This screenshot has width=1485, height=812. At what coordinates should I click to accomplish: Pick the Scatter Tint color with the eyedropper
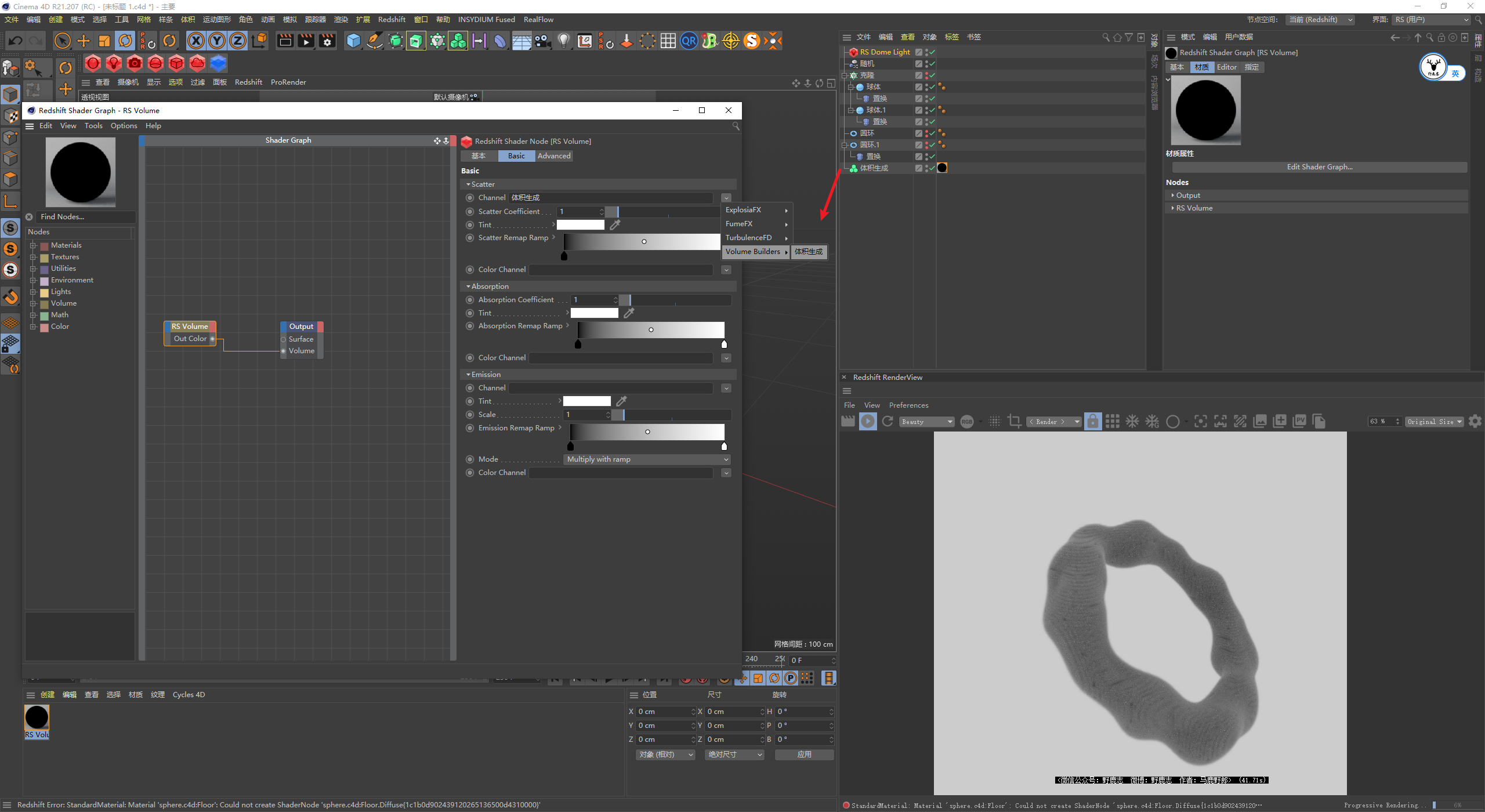(x=615, y=225)
